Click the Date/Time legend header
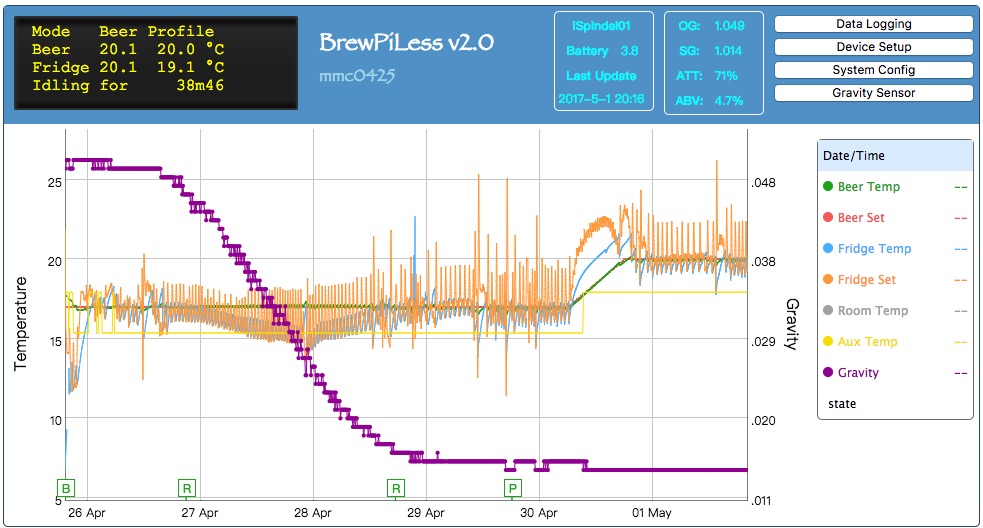The height and width of the screenshot is (528, 983). pyautogui.click(x=853, y=156)
